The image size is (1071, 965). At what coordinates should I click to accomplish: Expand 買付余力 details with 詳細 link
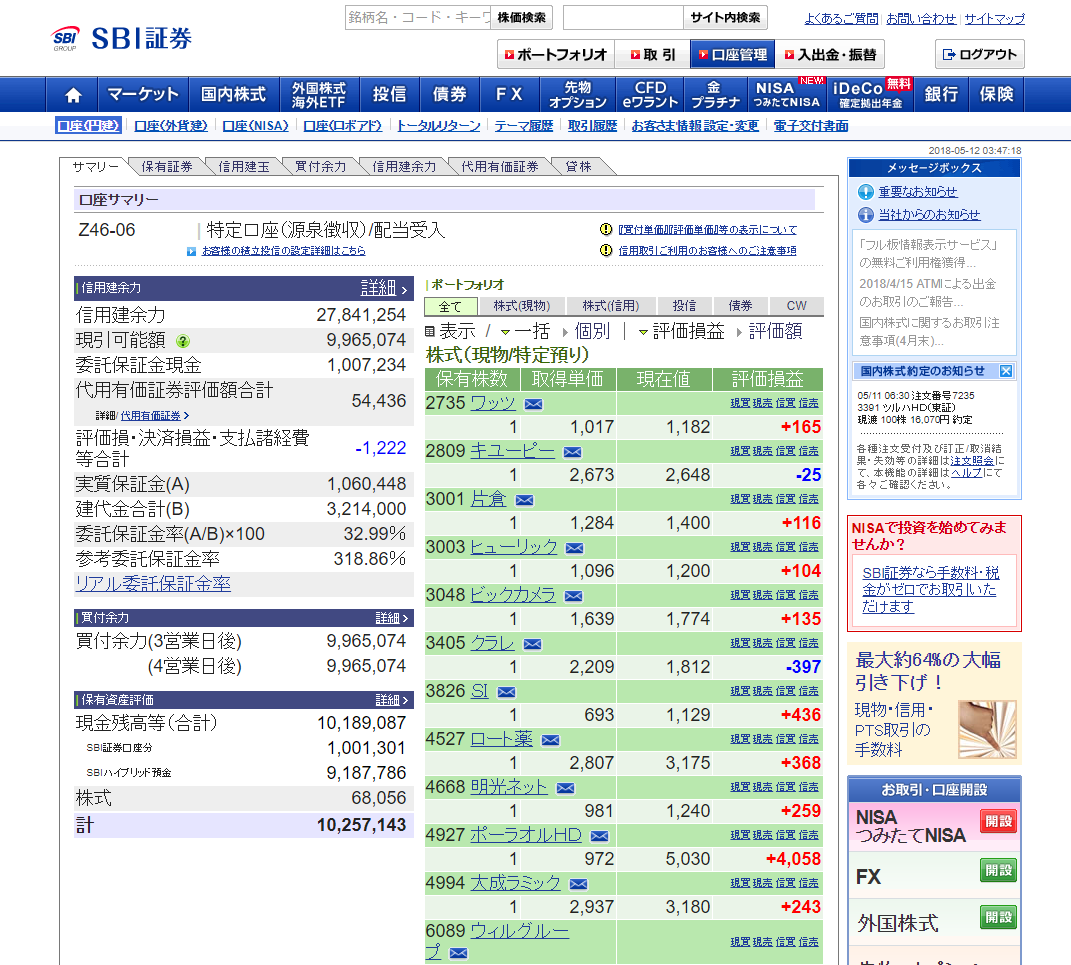pyautogui.click(x=391, y=618)
